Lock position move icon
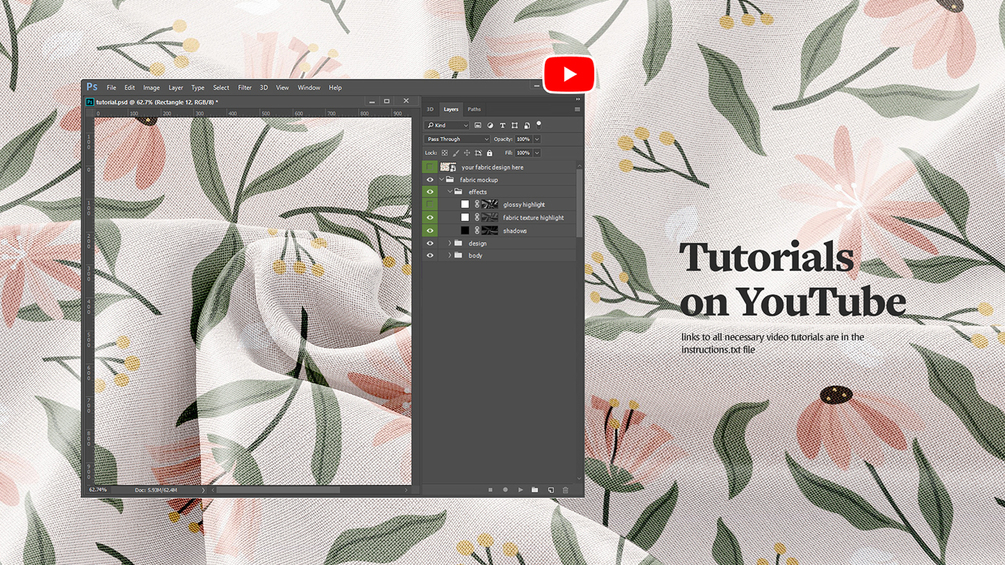The height and width of the screenshot is (565, 1005). [467, 153]
